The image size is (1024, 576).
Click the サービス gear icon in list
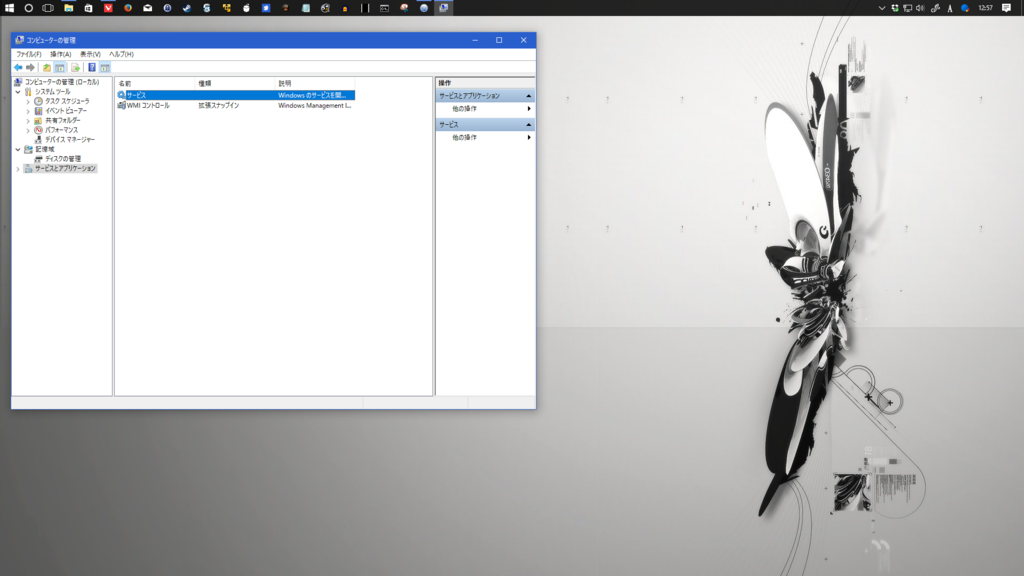(121, 95)
